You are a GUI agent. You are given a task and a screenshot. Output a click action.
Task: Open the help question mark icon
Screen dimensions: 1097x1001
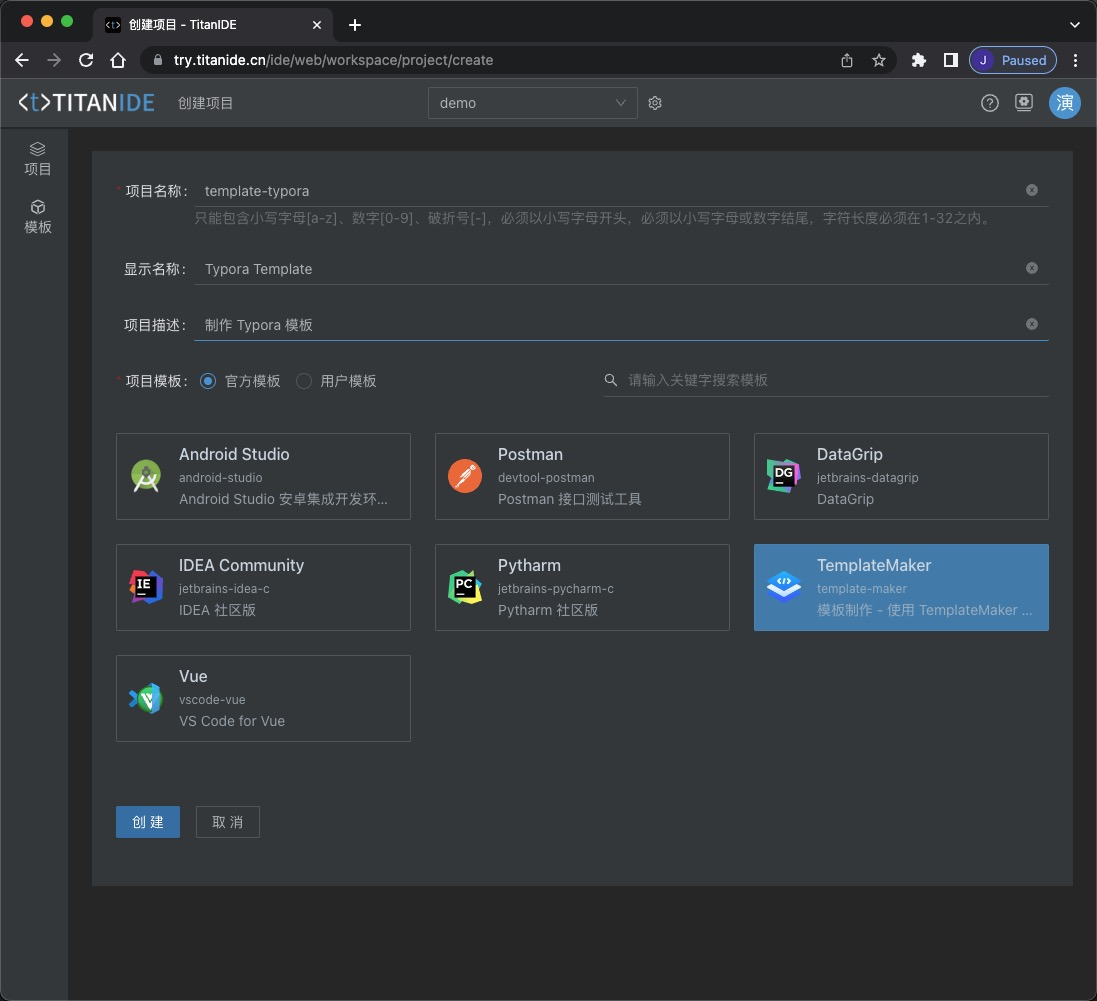(x=989, y=103)
